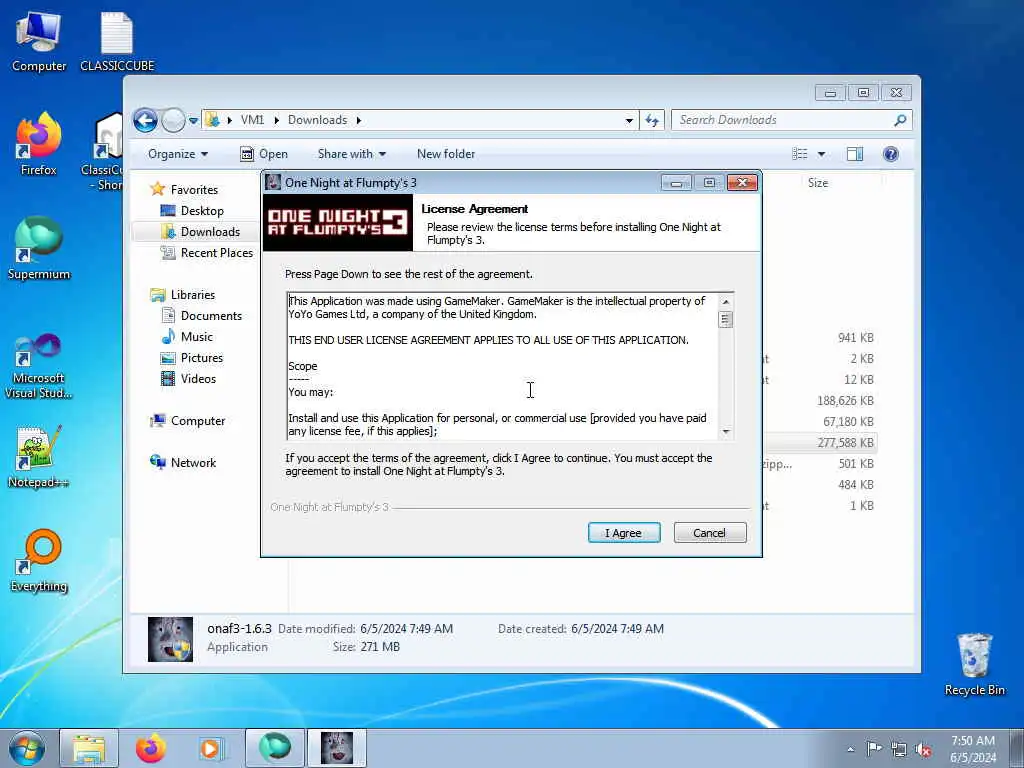Open the Videos library
1024x768 pixels.
pos(198,379)
